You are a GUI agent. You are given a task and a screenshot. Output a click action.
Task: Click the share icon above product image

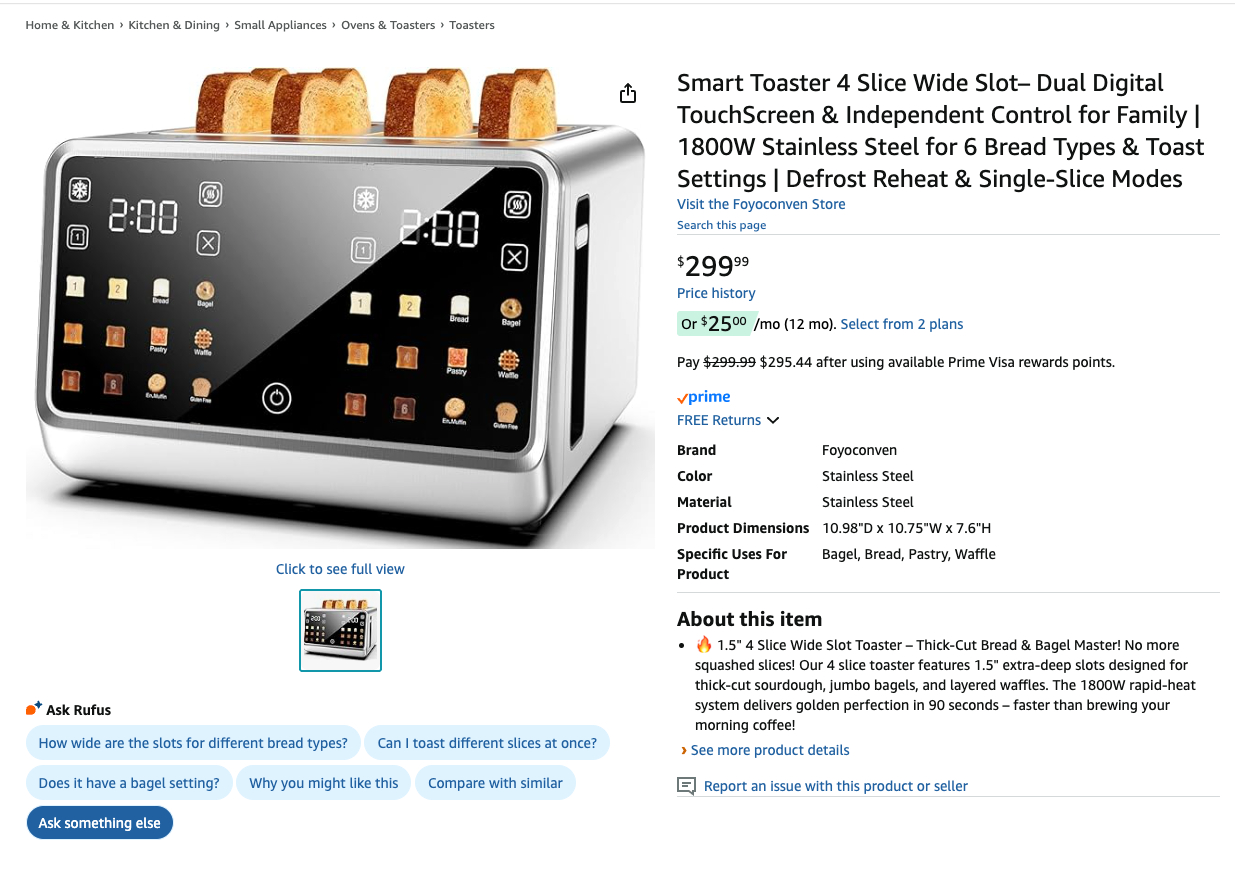tap(628, 93)
